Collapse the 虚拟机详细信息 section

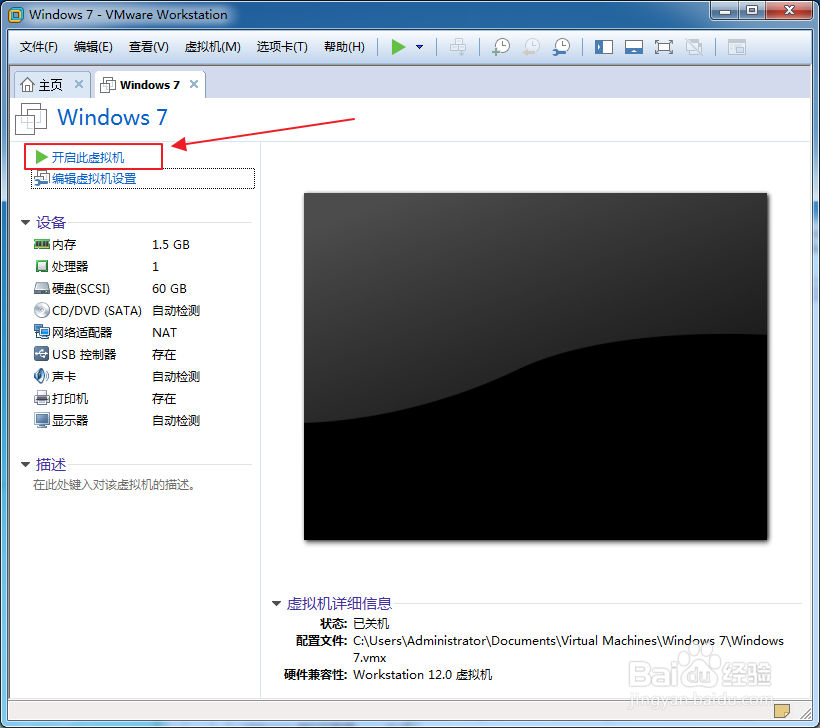(276, 604)
